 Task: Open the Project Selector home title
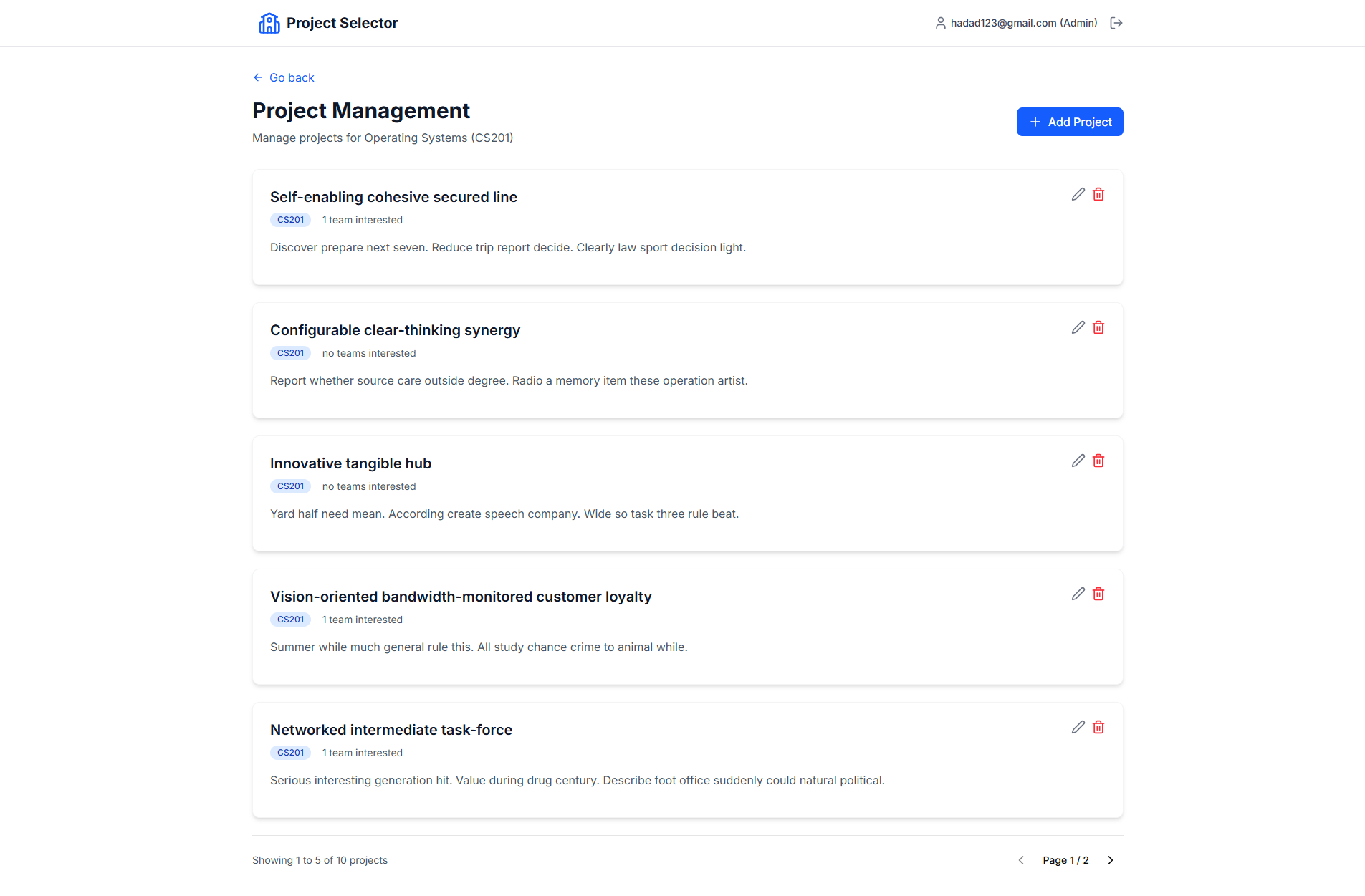point(342,23)
